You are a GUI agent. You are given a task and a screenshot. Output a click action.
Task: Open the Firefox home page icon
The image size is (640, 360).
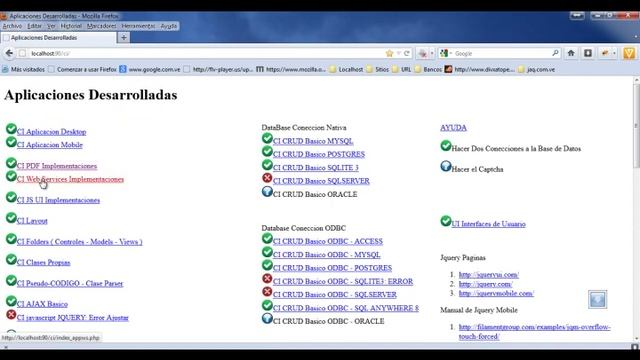pyautogui.click(x=571, y=53)
